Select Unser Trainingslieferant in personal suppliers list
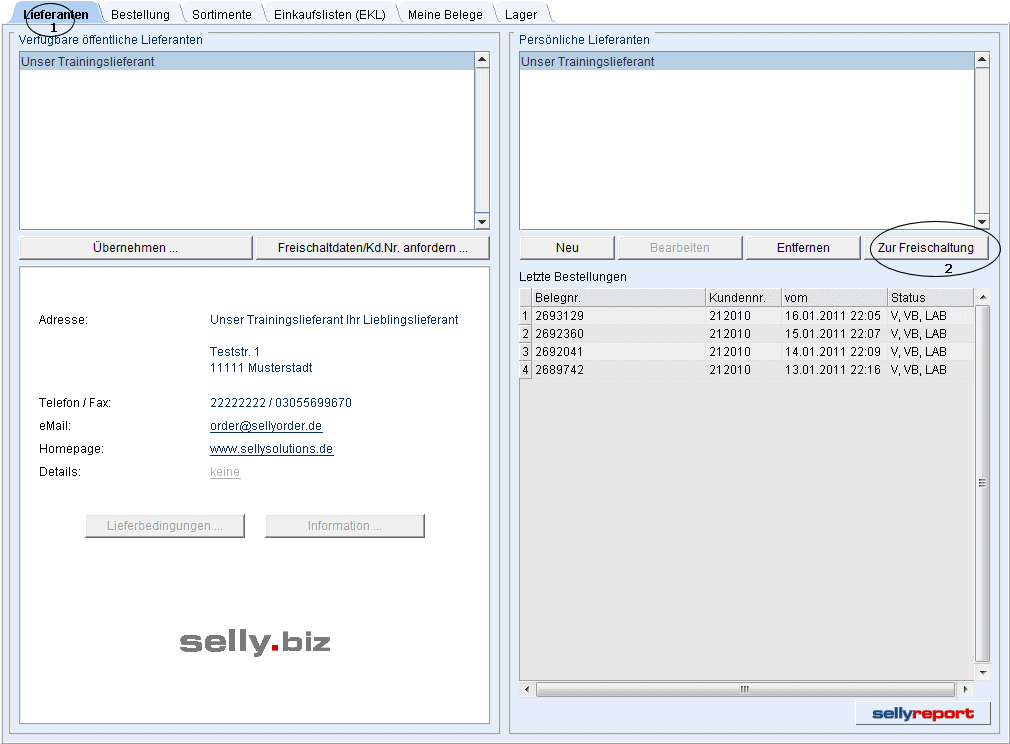 point(745,62)
